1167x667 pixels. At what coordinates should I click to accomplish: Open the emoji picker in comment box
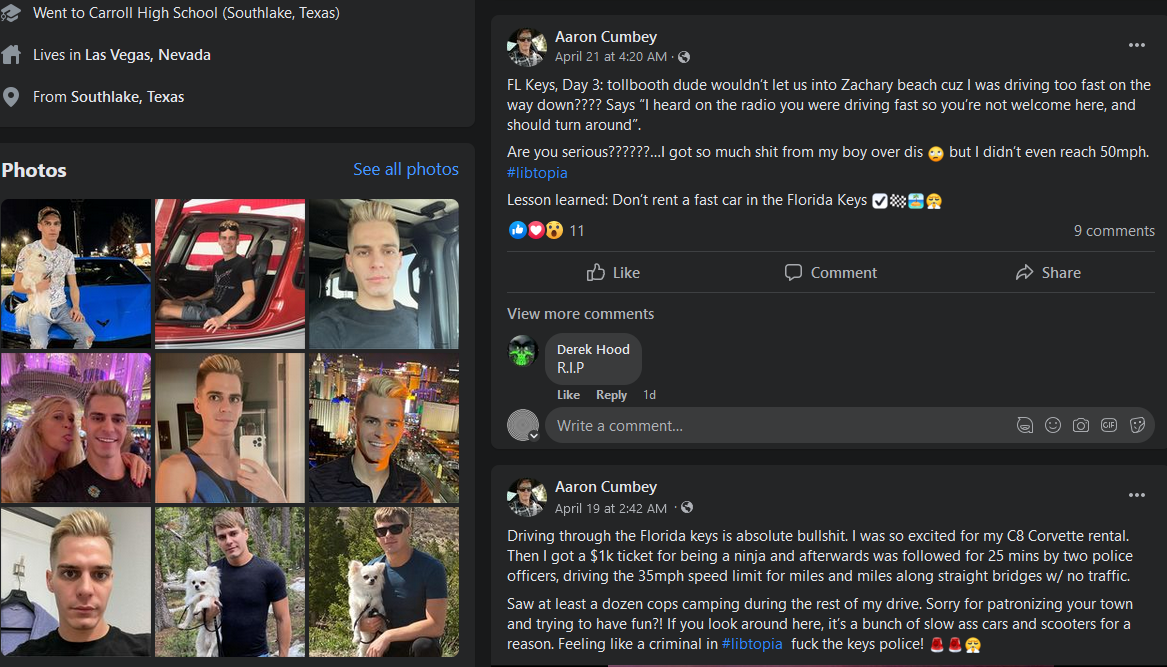(1052, 425)
